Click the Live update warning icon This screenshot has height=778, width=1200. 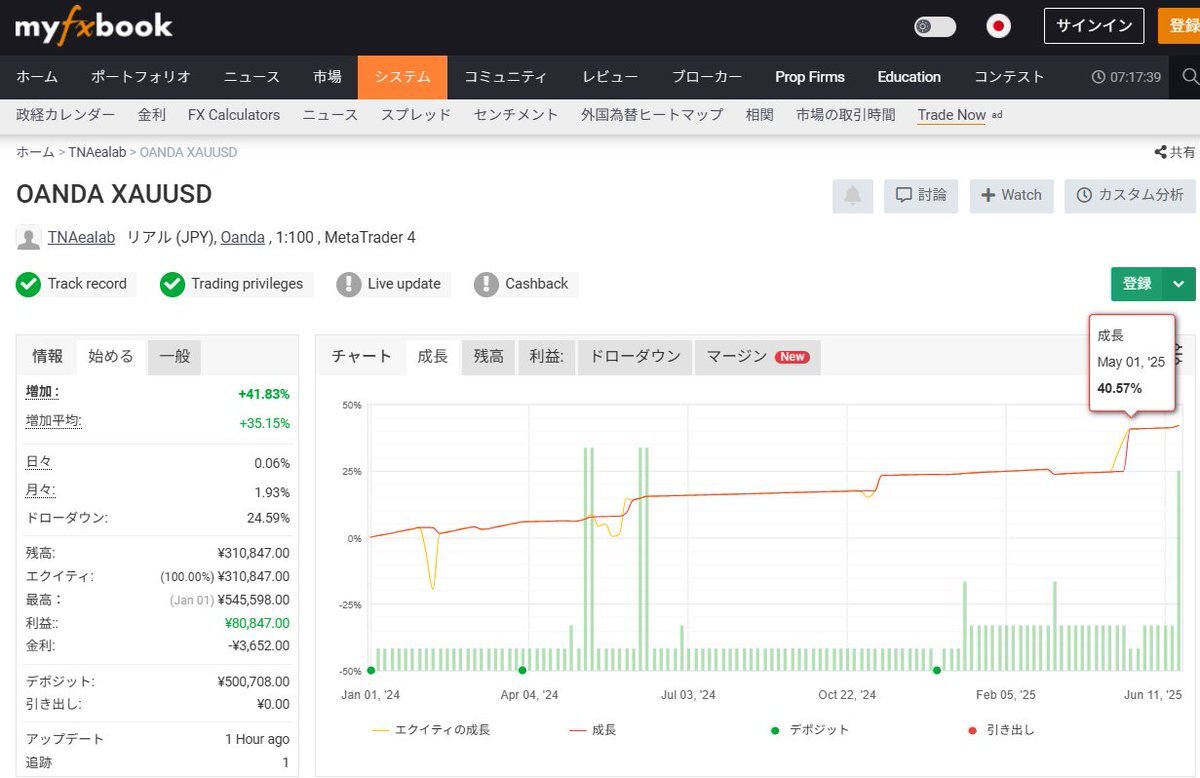click(x=348, y=284)
